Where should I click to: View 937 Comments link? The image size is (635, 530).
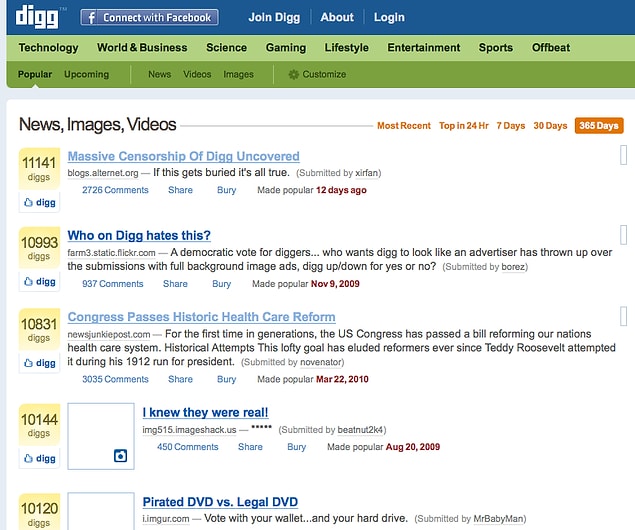(x=113, y=284)
